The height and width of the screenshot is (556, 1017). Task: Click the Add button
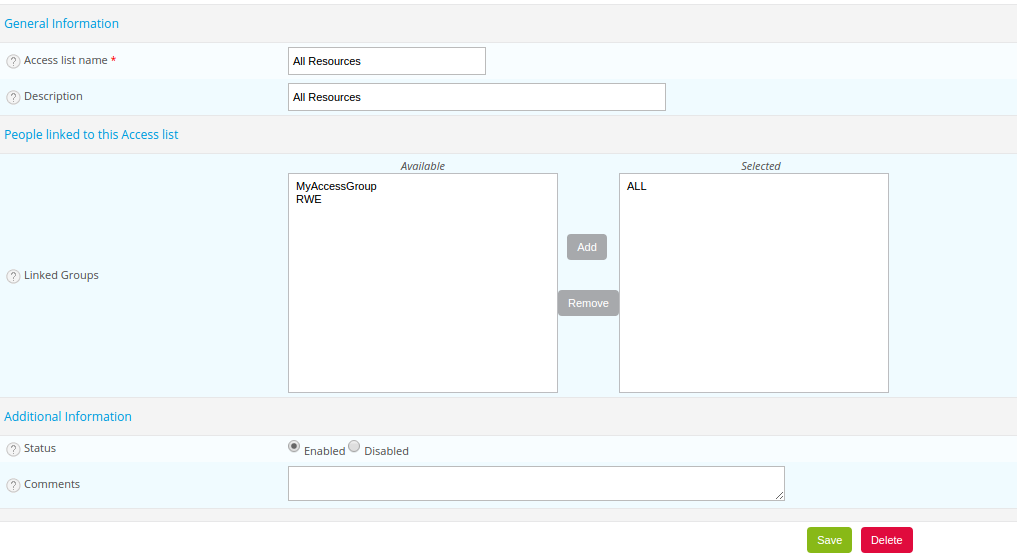[587, 247]
